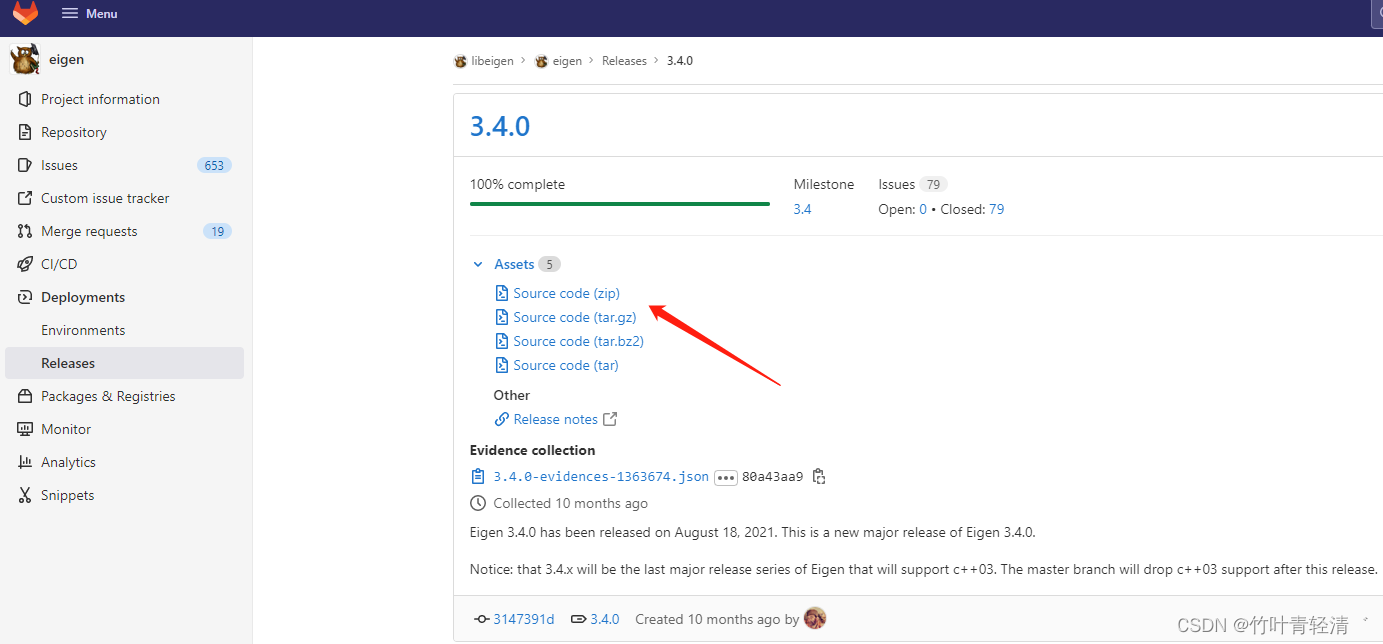1383x644 pixels.
Task: Download Source code (tar)
Action: pos(566,365)
